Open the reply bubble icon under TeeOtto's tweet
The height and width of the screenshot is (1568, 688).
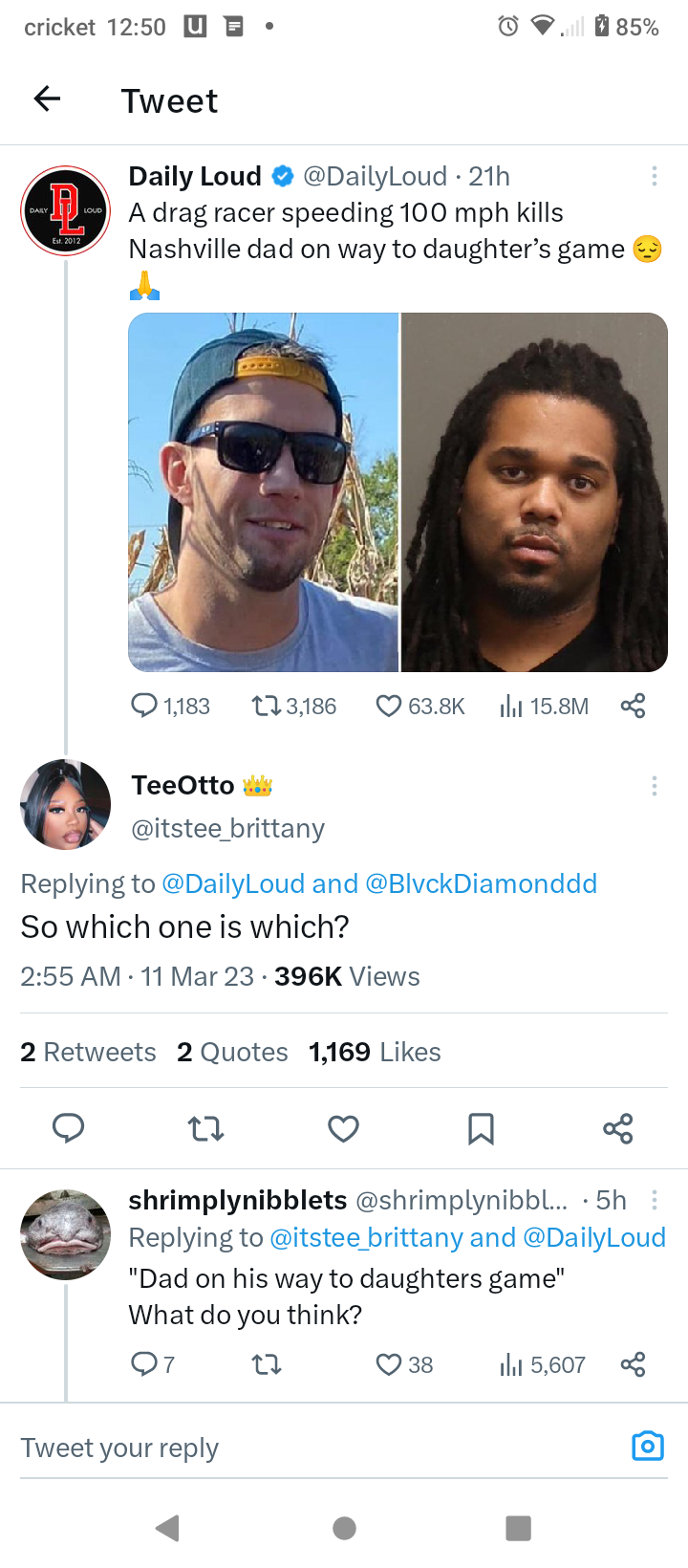tap(68, 1129)
